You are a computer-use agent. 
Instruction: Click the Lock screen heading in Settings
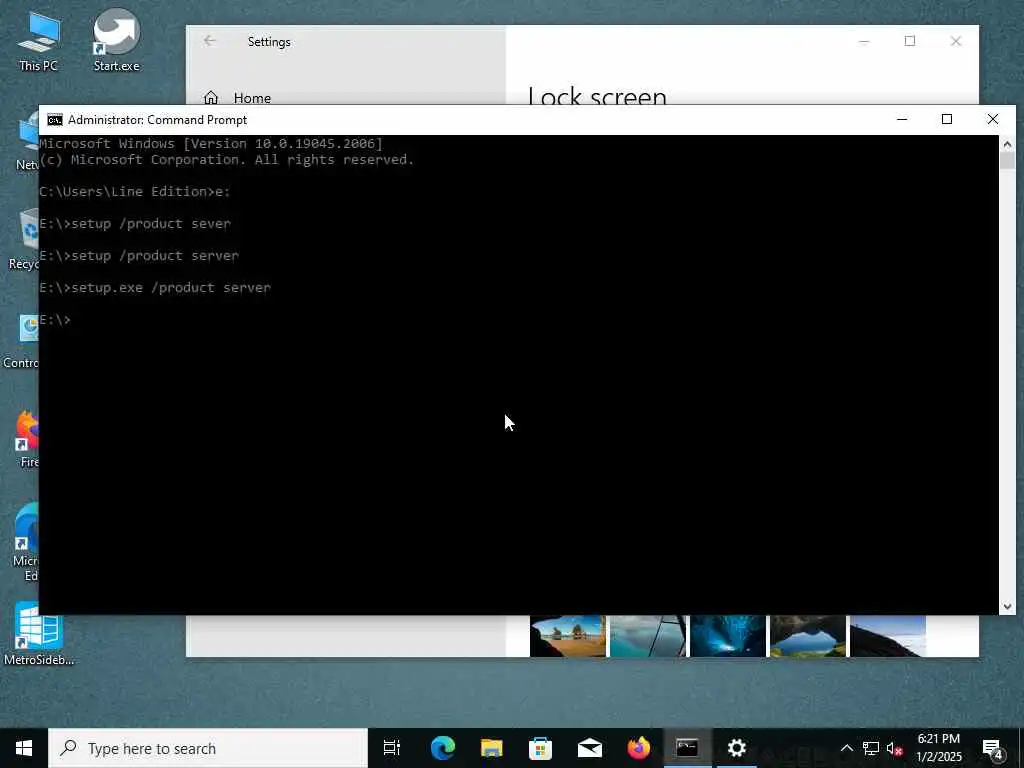598,95
